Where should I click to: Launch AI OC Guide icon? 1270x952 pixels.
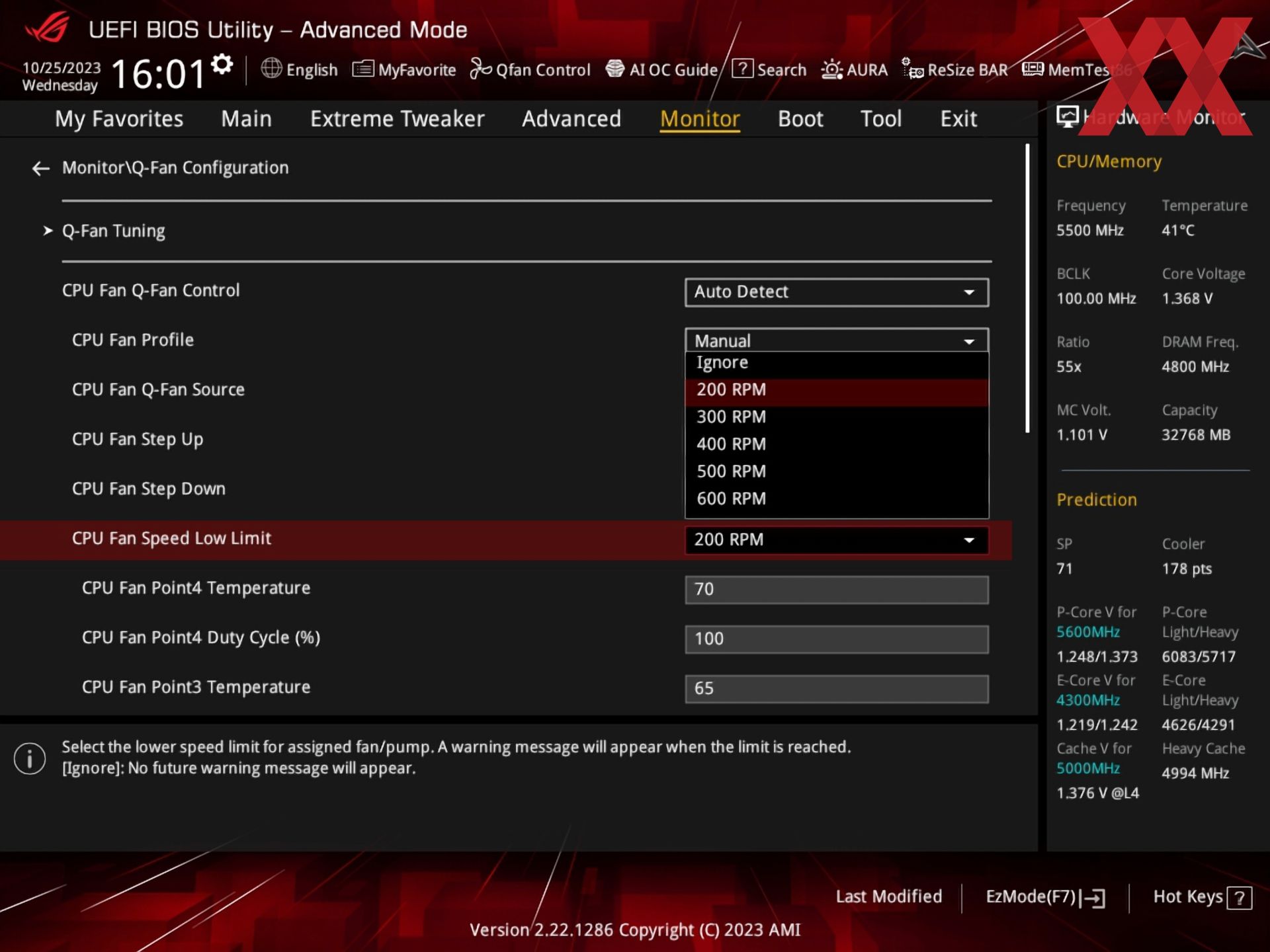pyautogui.click(x=615, y=68)
